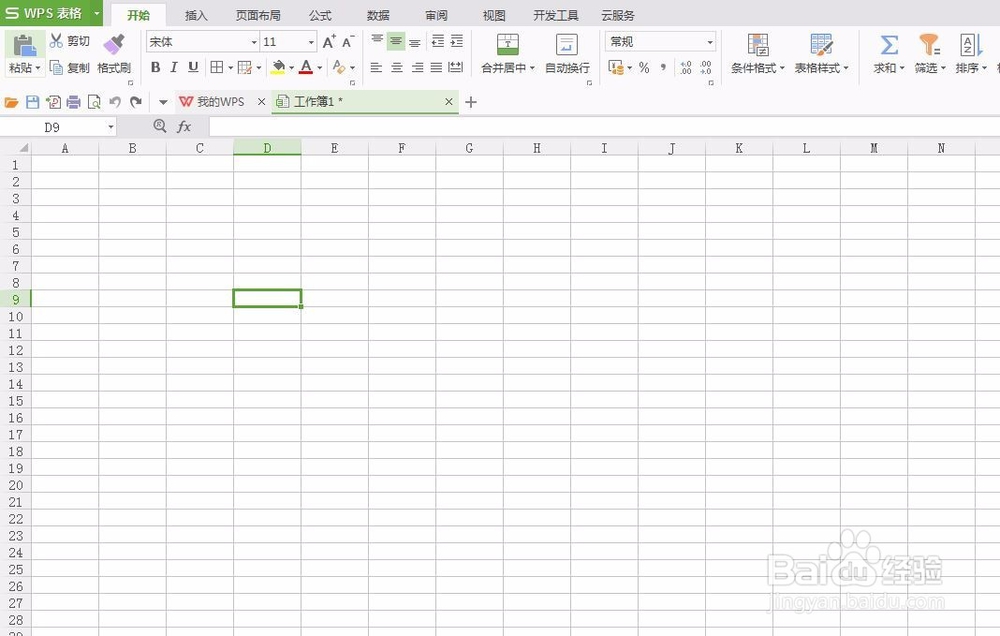Switch to the 页面布局 (Page Layout) tab

coord(258,15)
